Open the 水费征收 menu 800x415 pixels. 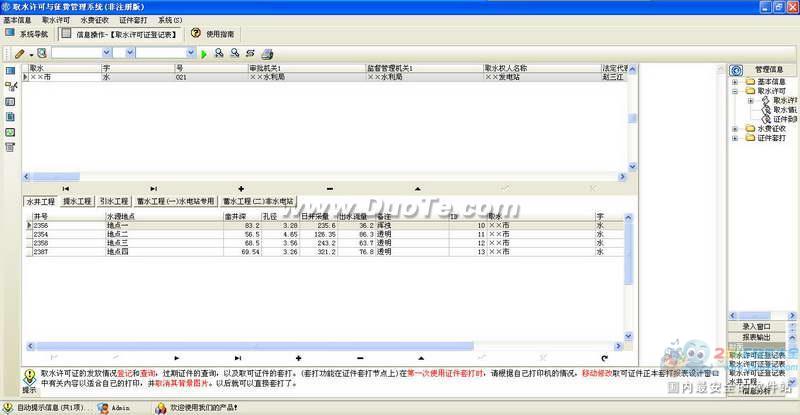[94, 20]
